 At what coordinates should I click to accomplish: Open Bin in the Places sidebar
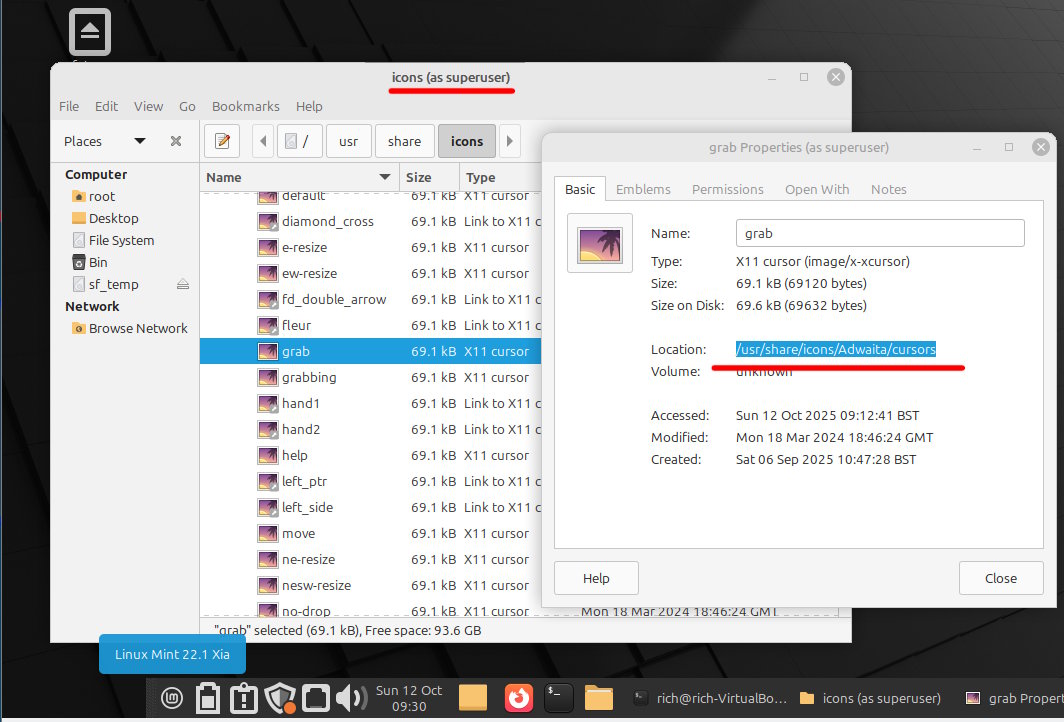point(90,263)
